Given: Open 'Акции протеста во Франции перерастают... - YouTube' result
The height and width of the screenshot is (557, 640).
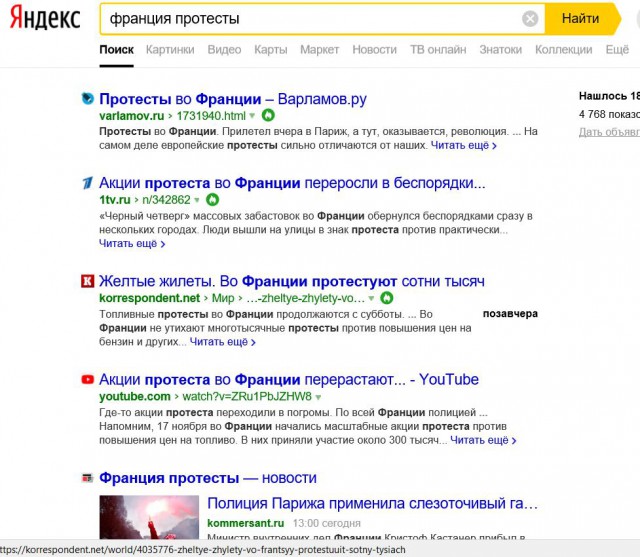Looking at the screenshot, I should pos(289,380).
